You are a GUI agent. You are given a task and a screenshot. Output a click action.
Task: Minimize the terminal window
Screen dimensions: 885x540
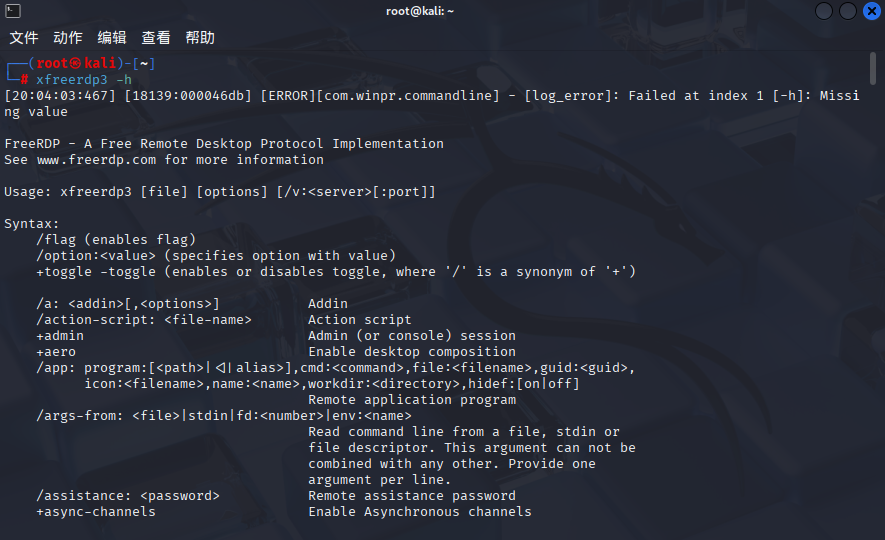(x=824, y=11)
